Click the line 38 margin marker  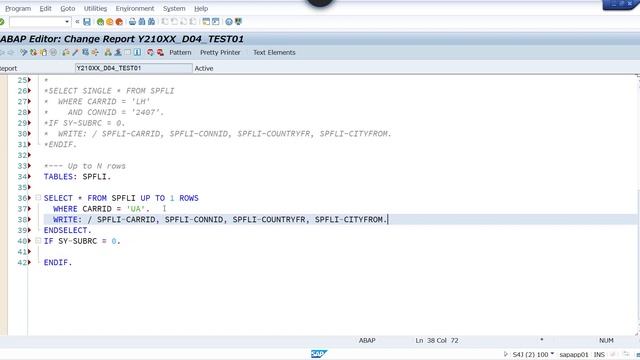point(29,220)
